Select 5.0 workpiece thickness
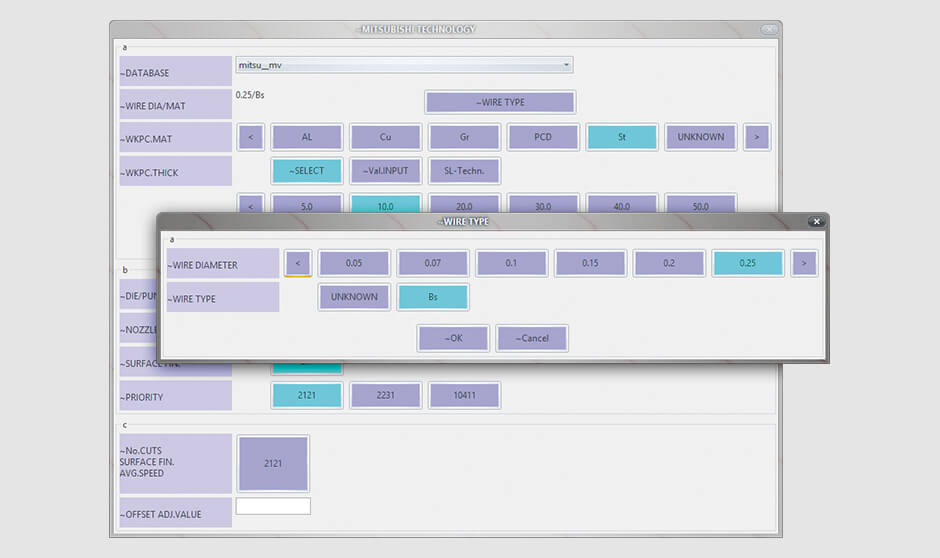940x558 pixels. (x=306, y=204)
